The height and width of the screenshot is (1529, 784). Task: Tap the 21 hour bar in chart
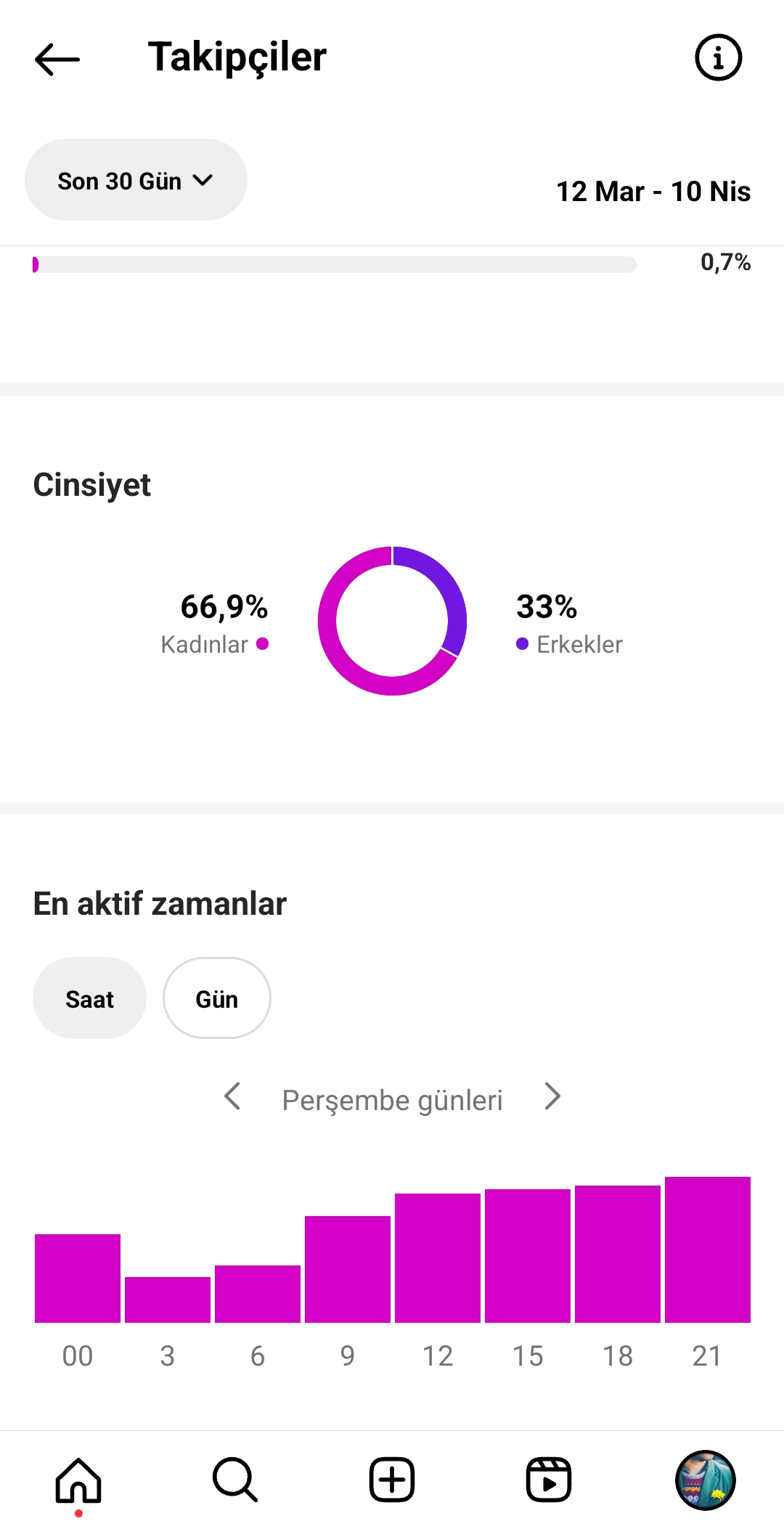click(708, 1249)
